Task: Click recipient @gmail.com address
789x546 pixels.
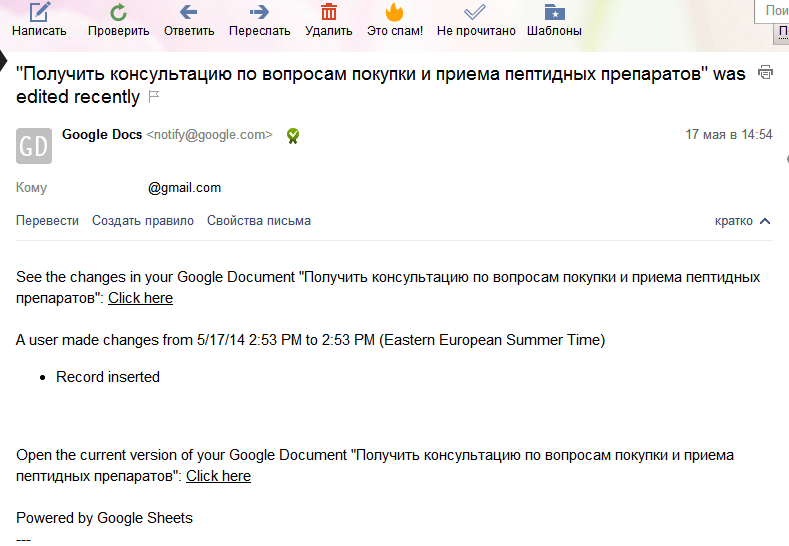Action: click(x=184, y=188)
